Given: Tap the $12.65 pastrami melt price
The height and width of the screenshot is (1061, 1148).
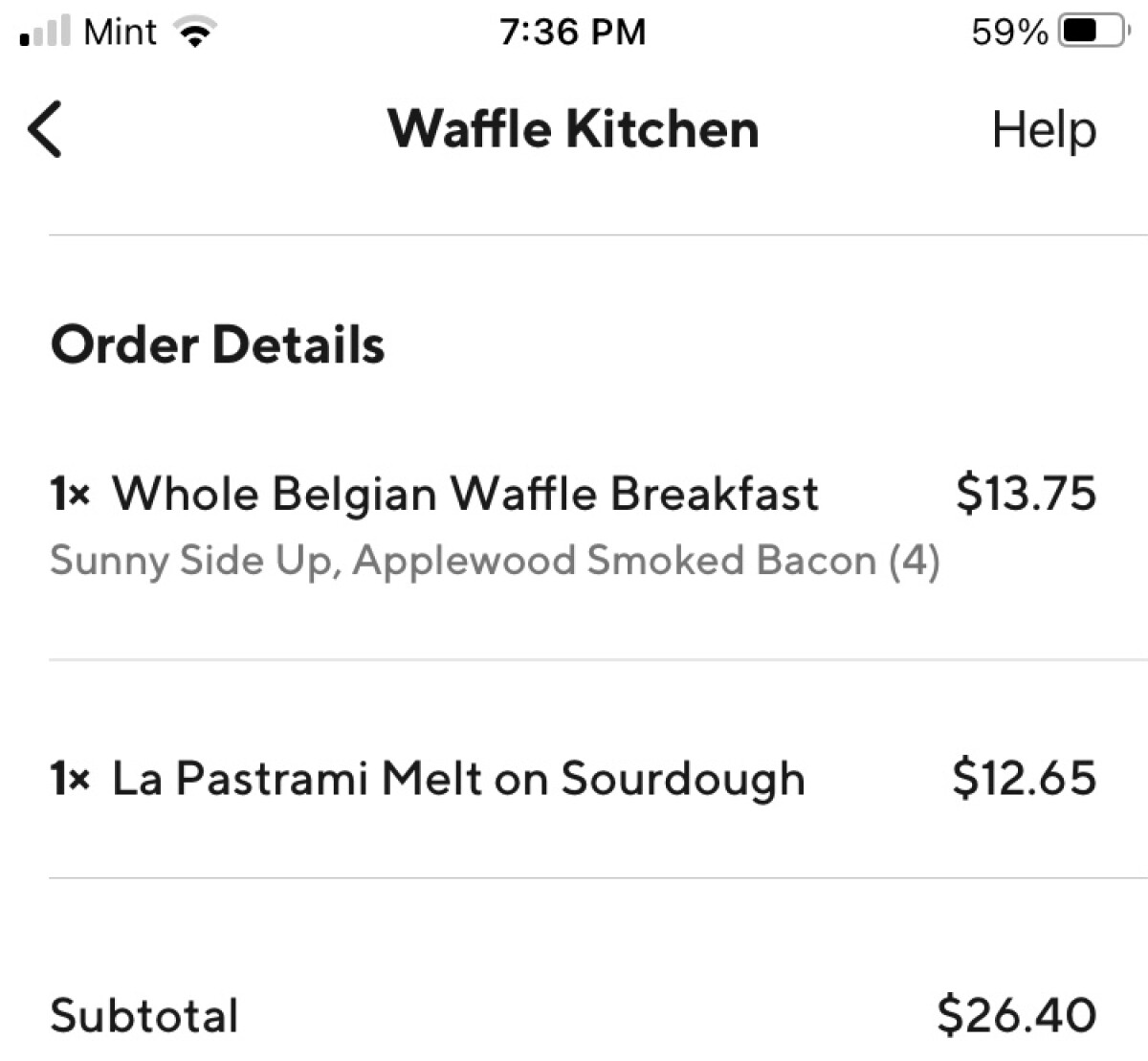Looking at the screenshot, I should [1024, 778].
